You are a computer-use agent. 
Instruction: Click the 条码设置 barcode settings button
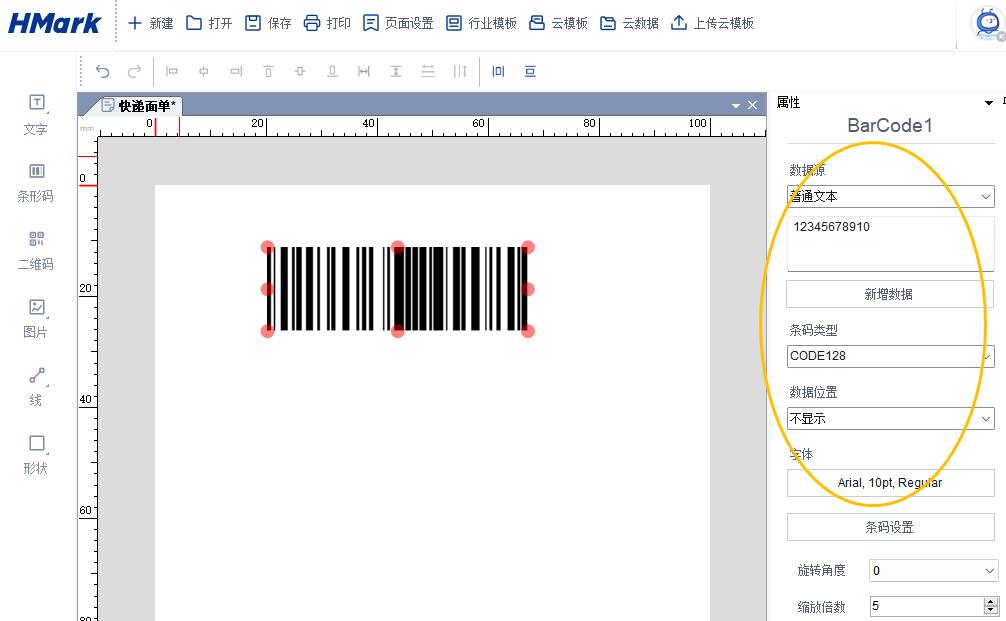pyautogui.click(x=888, y=527)
